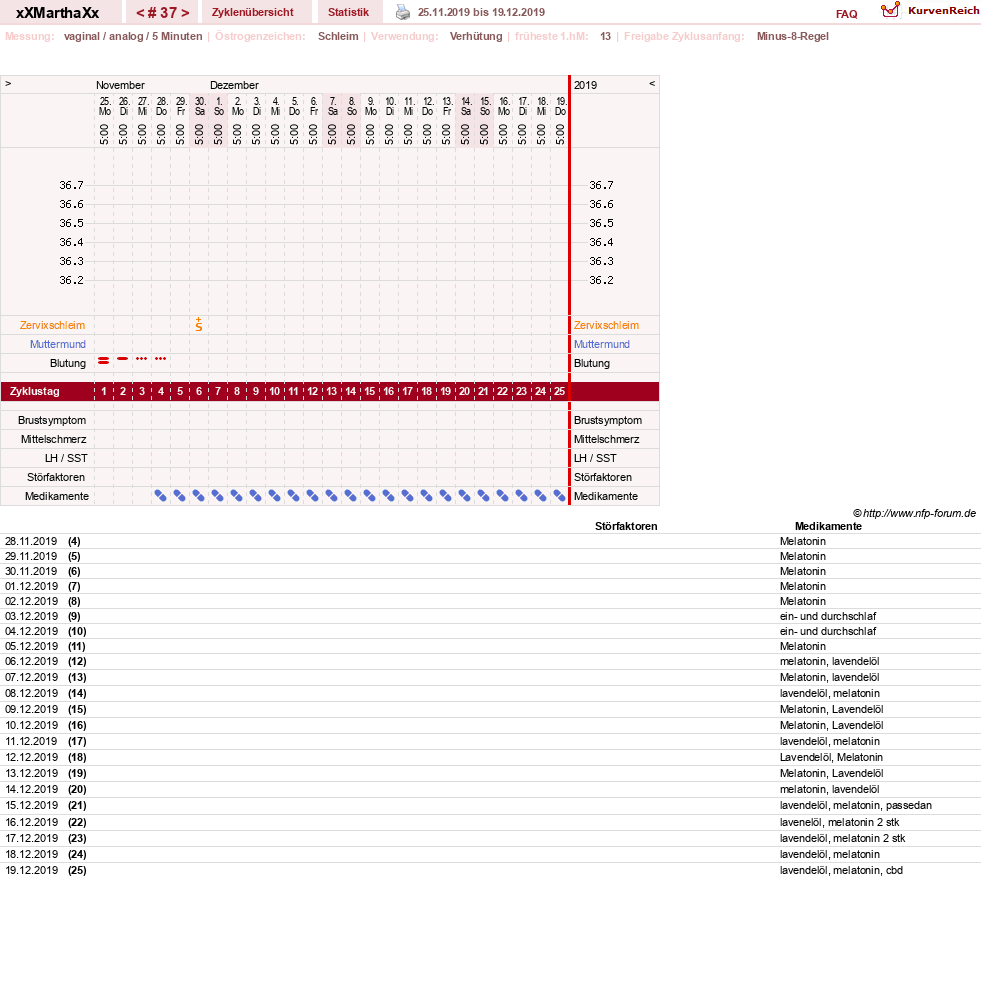981x985 pixels.
Task: Click 'lavendelöl, melatonin, passedan' entry
Action: tap(855, 805)
